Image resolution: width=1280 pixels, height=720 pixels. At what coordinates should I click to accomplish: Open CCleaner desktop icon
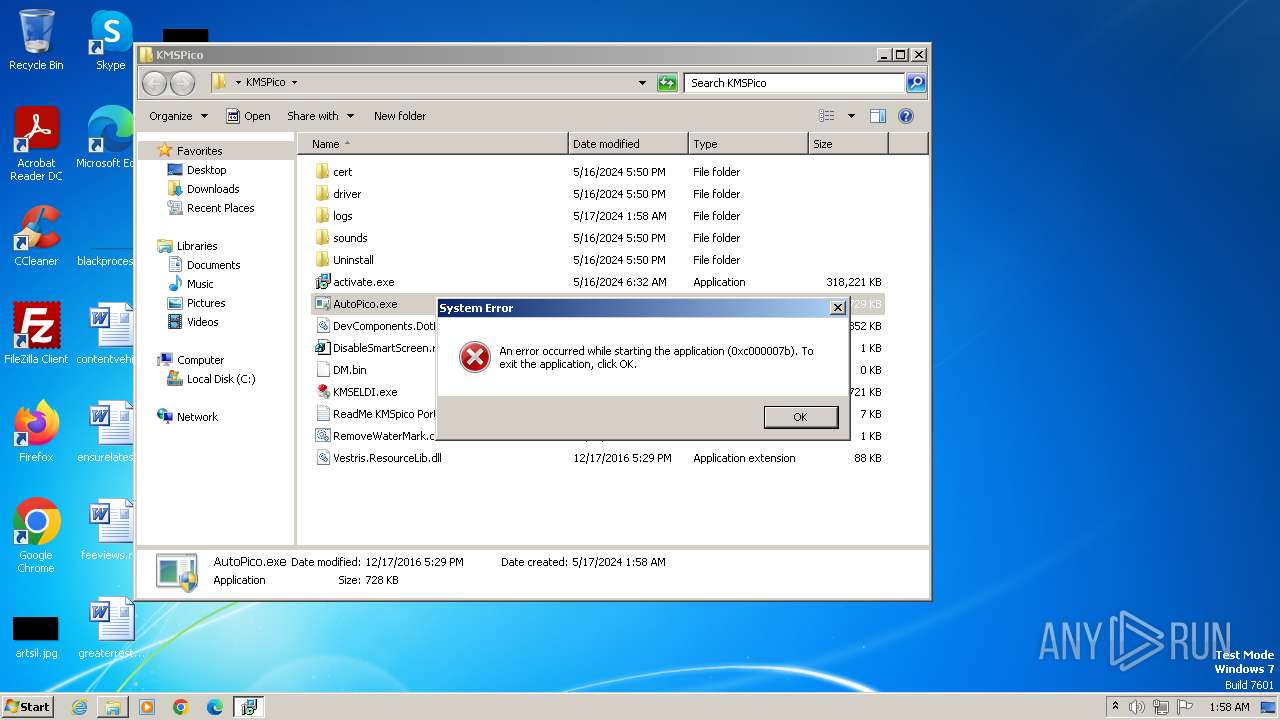[x=36, y=236]
